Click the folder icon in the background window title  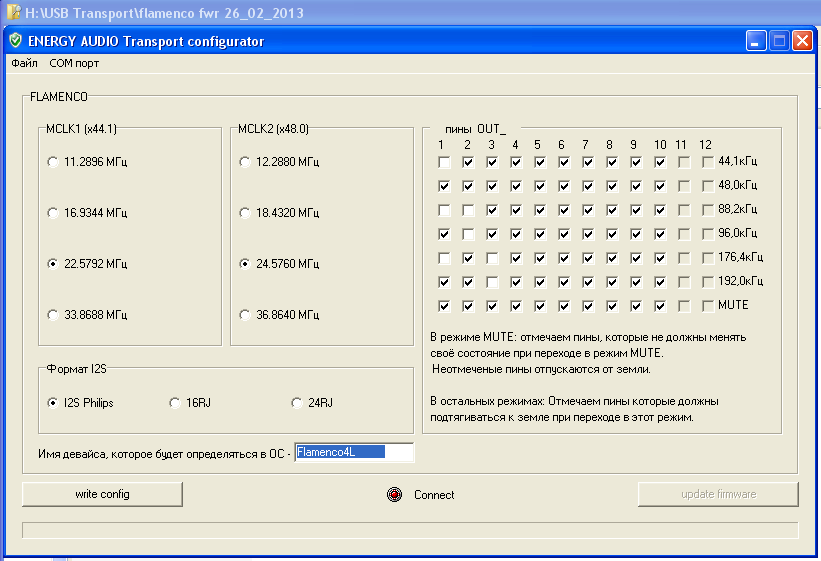[x=14, y=12]
